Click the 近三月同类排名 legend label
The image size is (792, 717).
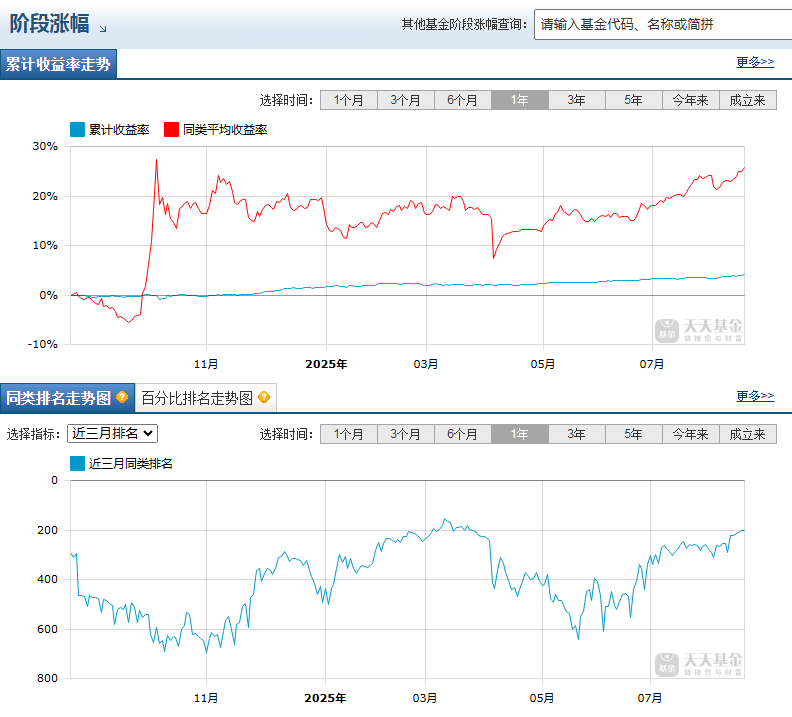[x=130, y=464]
